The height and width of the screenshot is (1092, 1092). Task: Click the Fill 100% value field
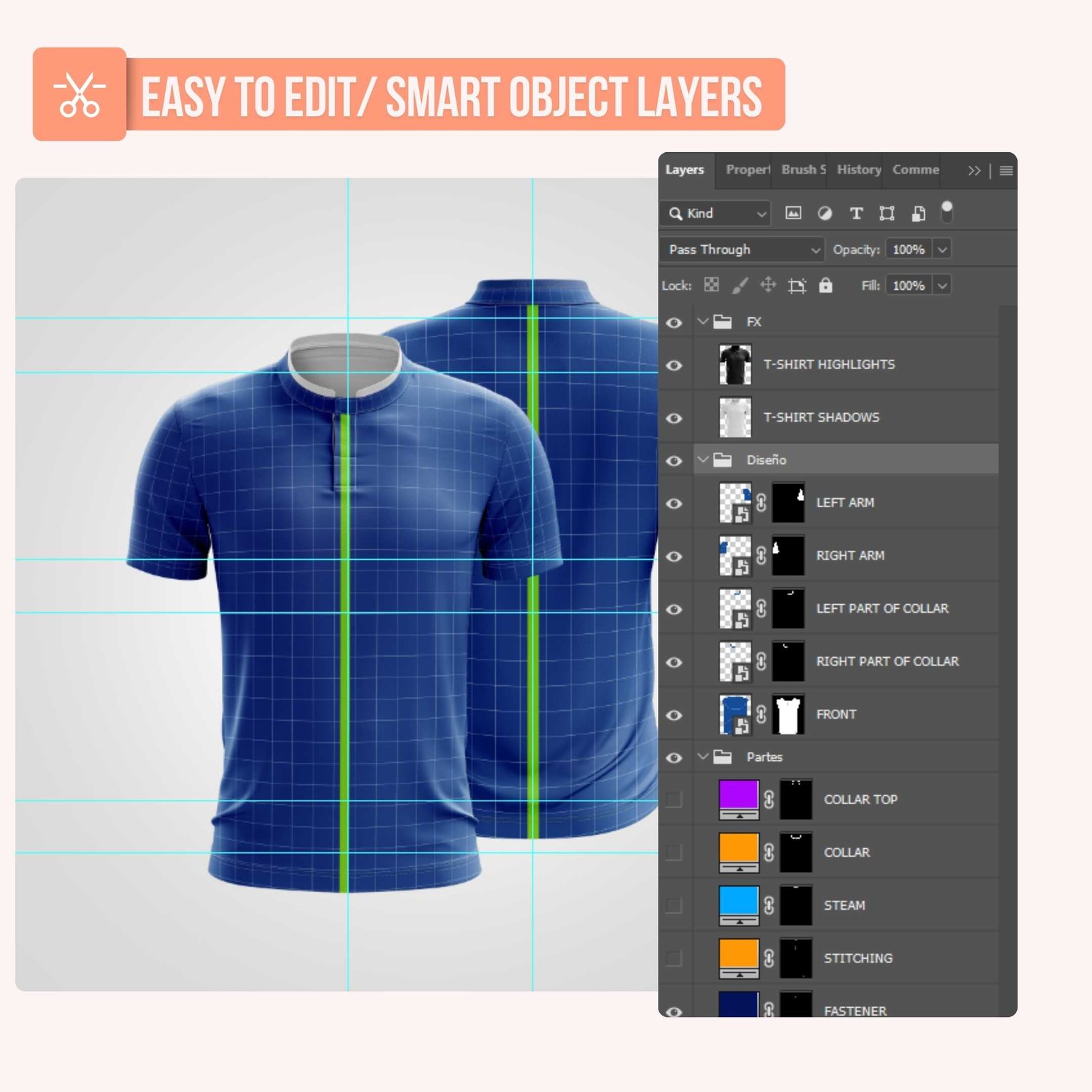tap(909, 285)
